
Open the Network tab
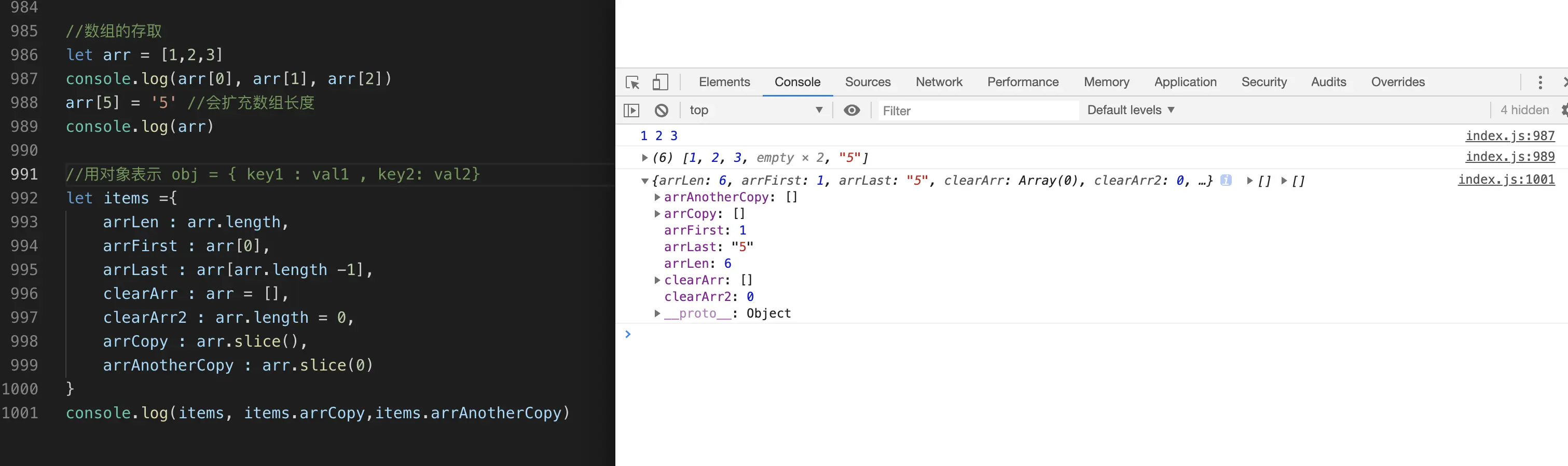pos(939,81)
